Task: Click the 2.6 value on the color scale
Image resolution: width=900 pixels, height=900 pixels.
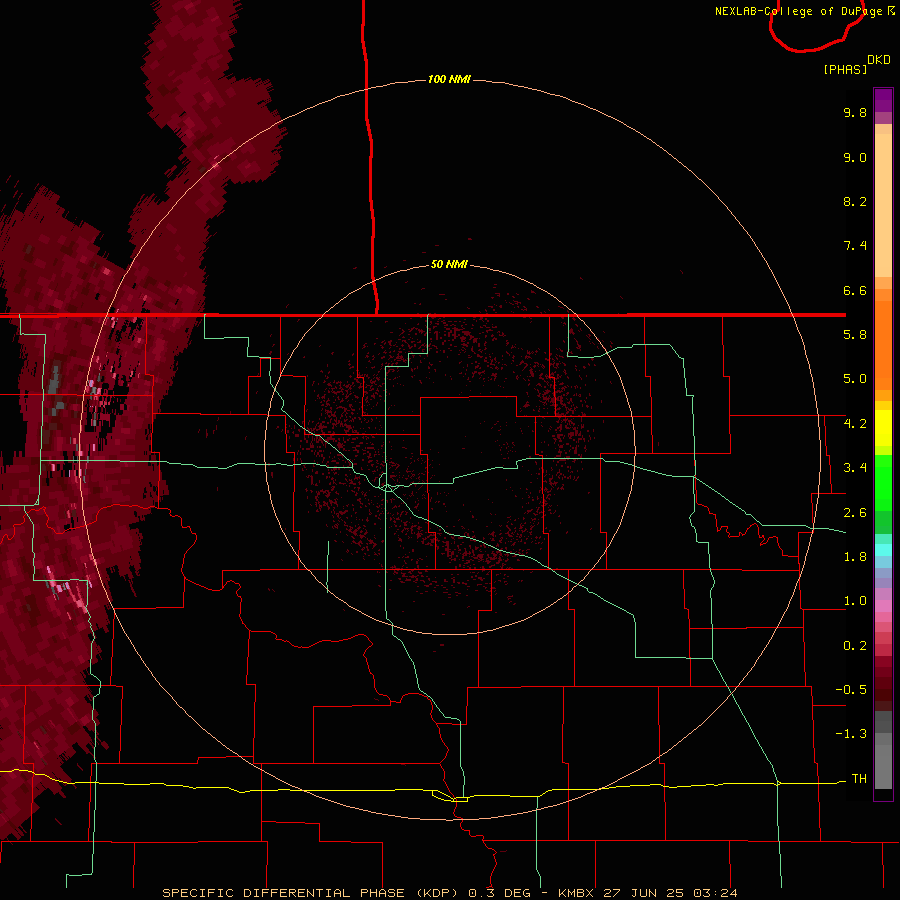Action: [855, 513]
